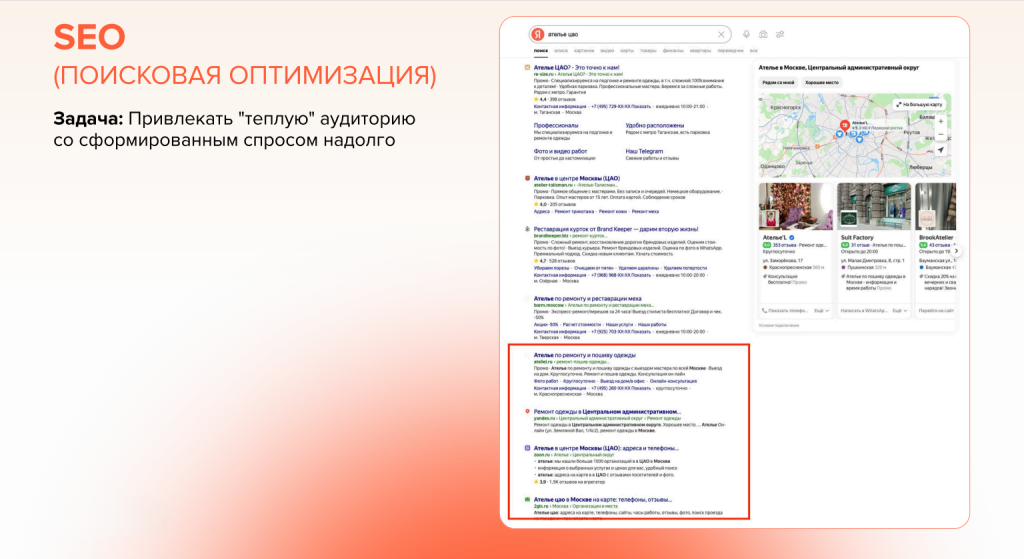The width and height of the screenshot is (1024, 559).
Task: Click the 'Рядом со мной' filter chip
Action: coord(778,82)
